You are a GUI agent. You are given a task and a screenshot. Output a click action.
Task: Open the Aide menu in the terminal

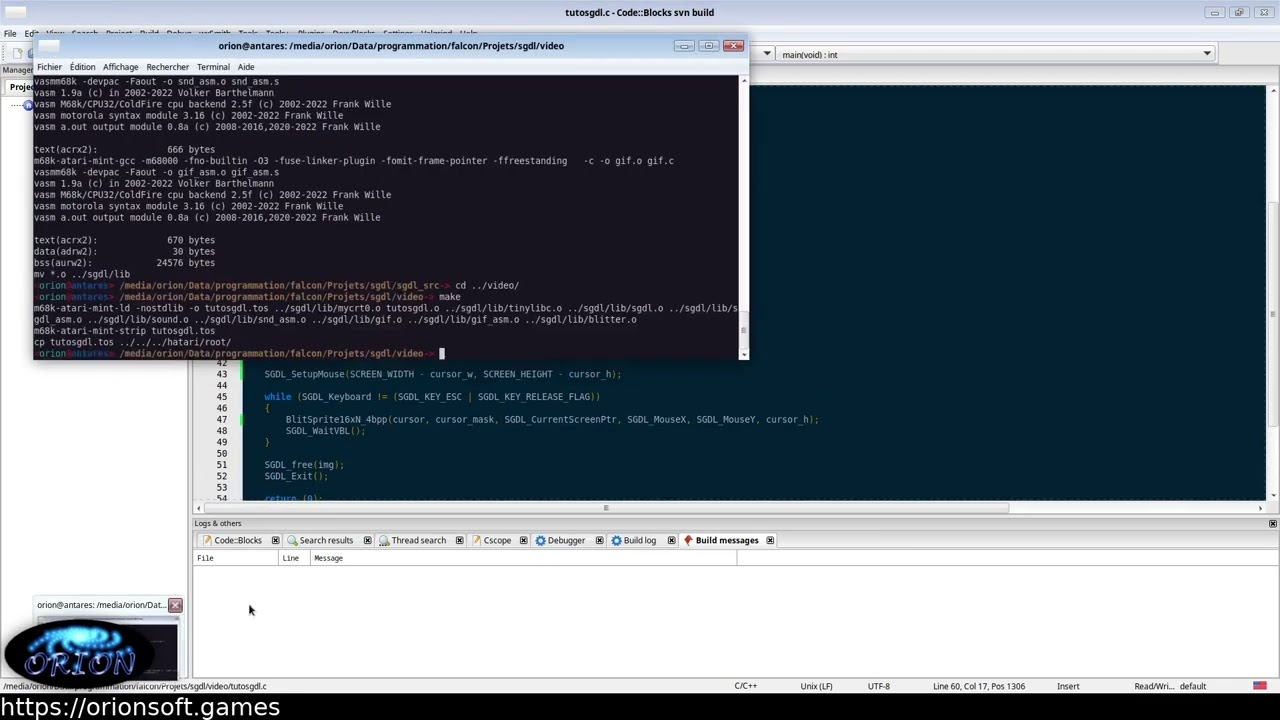[x=246, y=67]
